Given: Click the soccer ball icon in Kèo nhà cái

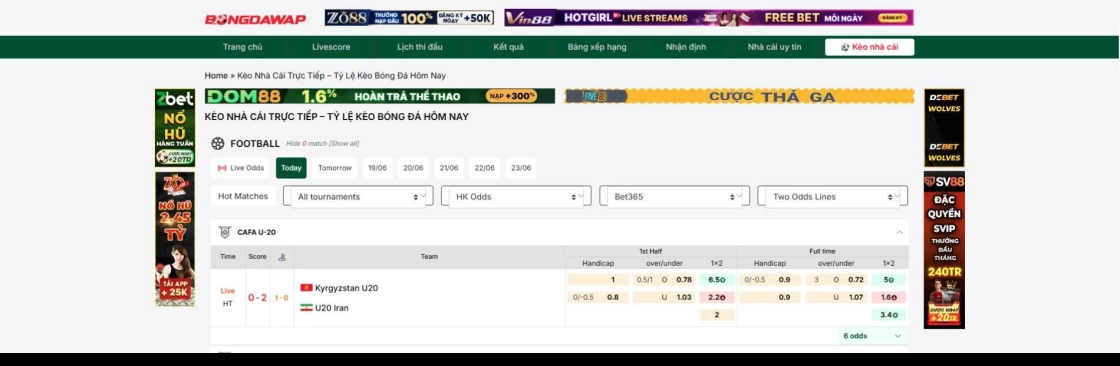Looking at the screenshot, I should (845, 47).
